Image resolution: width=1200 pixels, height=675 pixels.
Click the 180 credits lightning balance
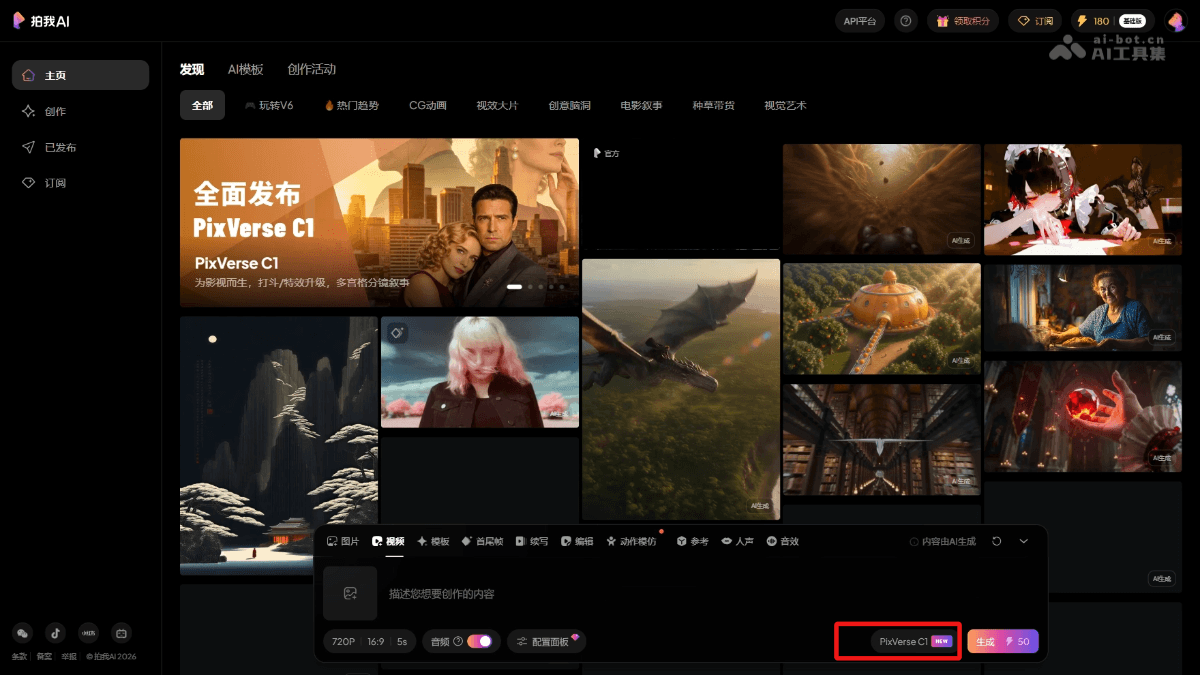click(1093, 21)
